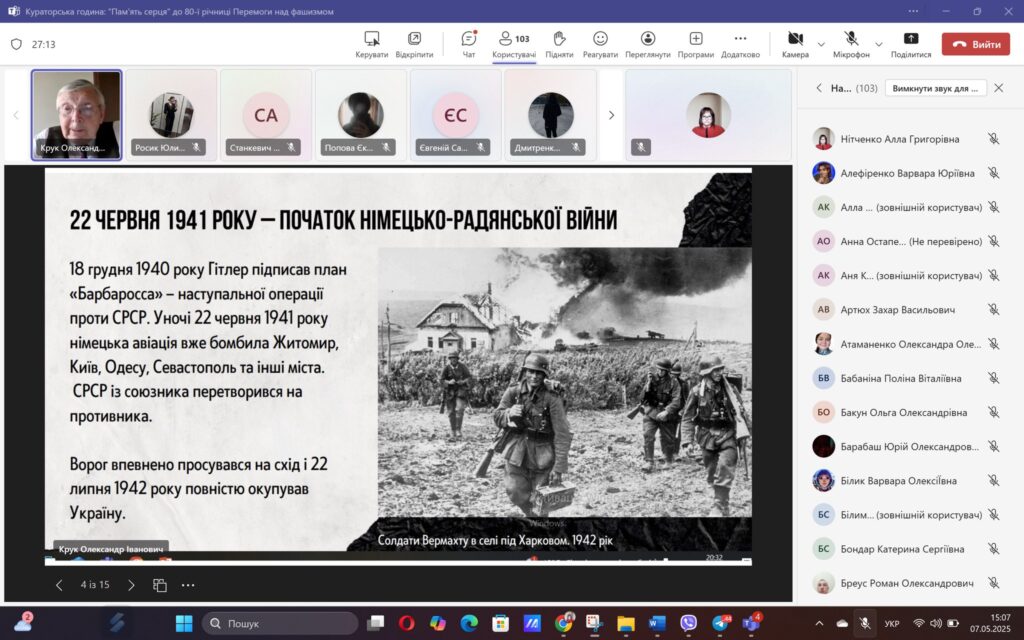1024x640 pixels.
Task: Show next participants with right arrow
Action: 611,115
